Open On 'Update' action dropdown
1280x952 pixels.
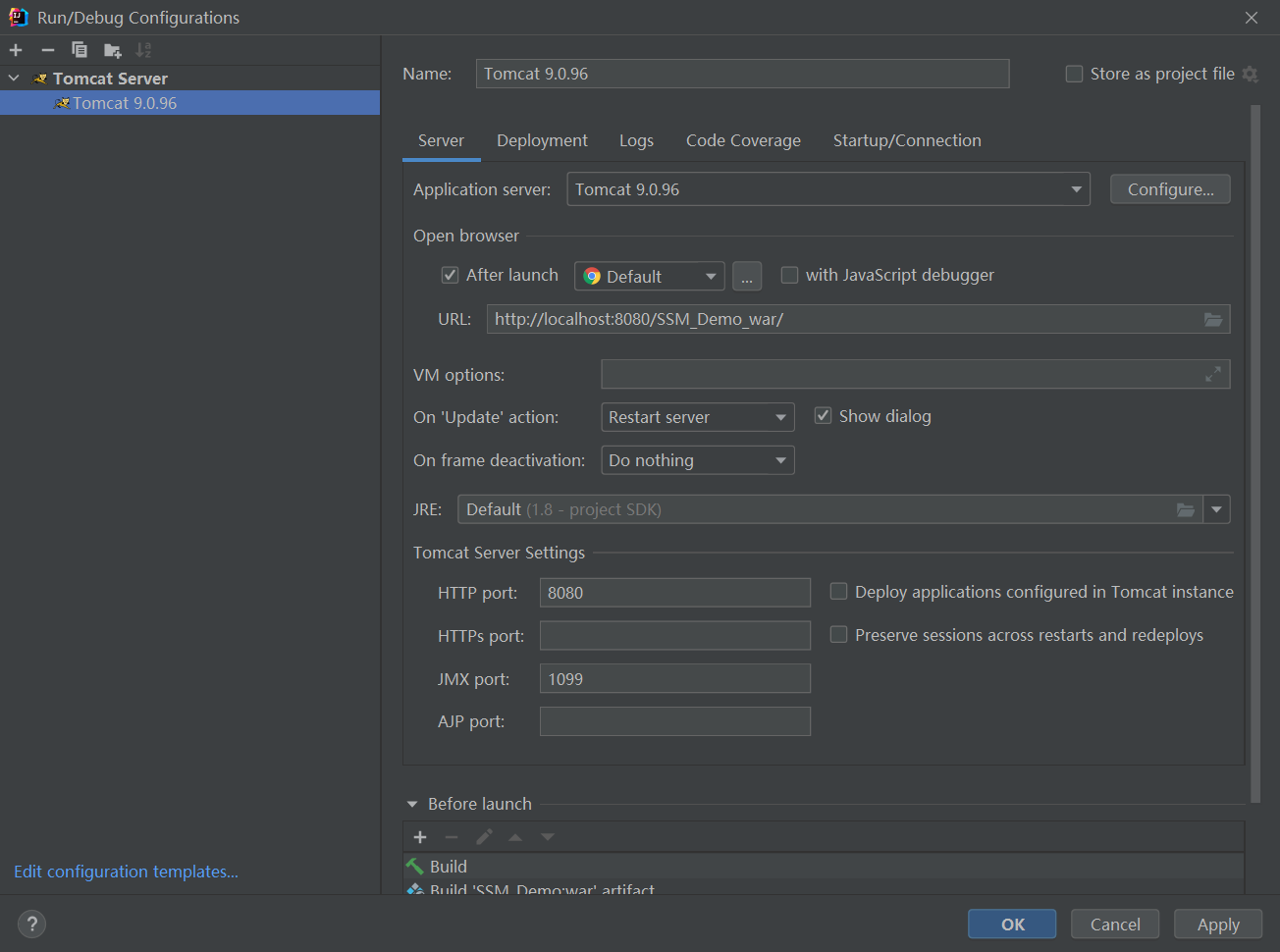click(697, 417)
